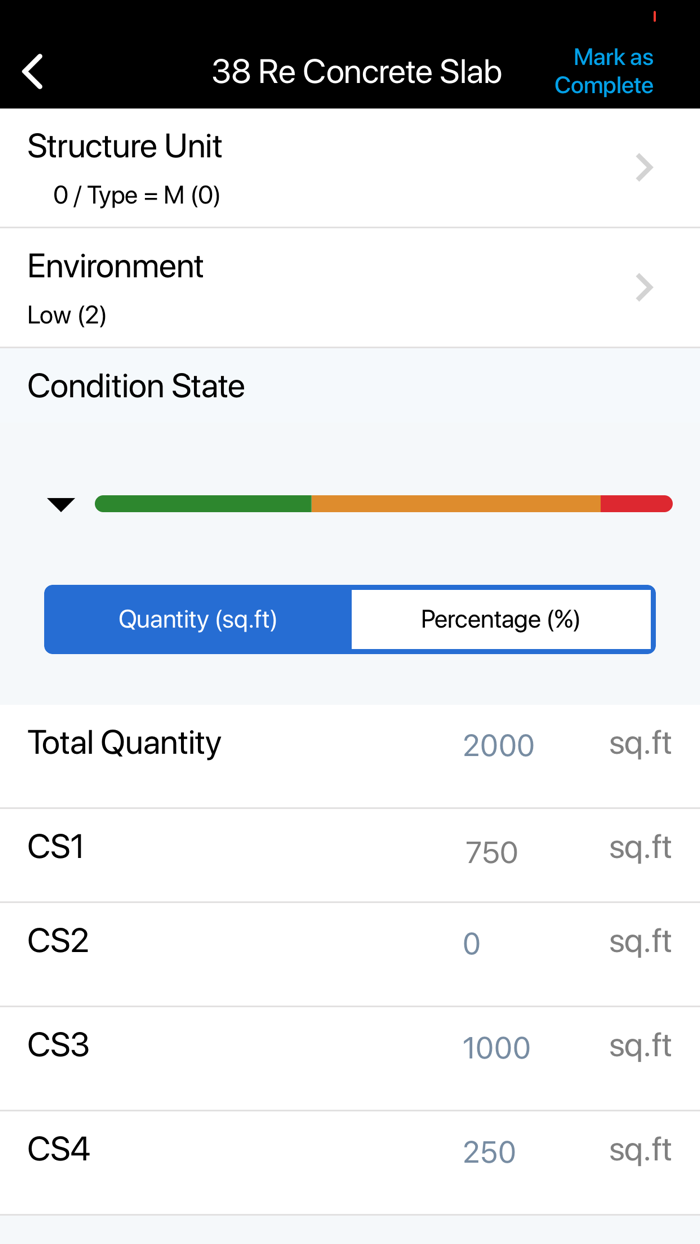Select the Structure Unit label
The image size is (700, 1244).
[x=125, y=146]
